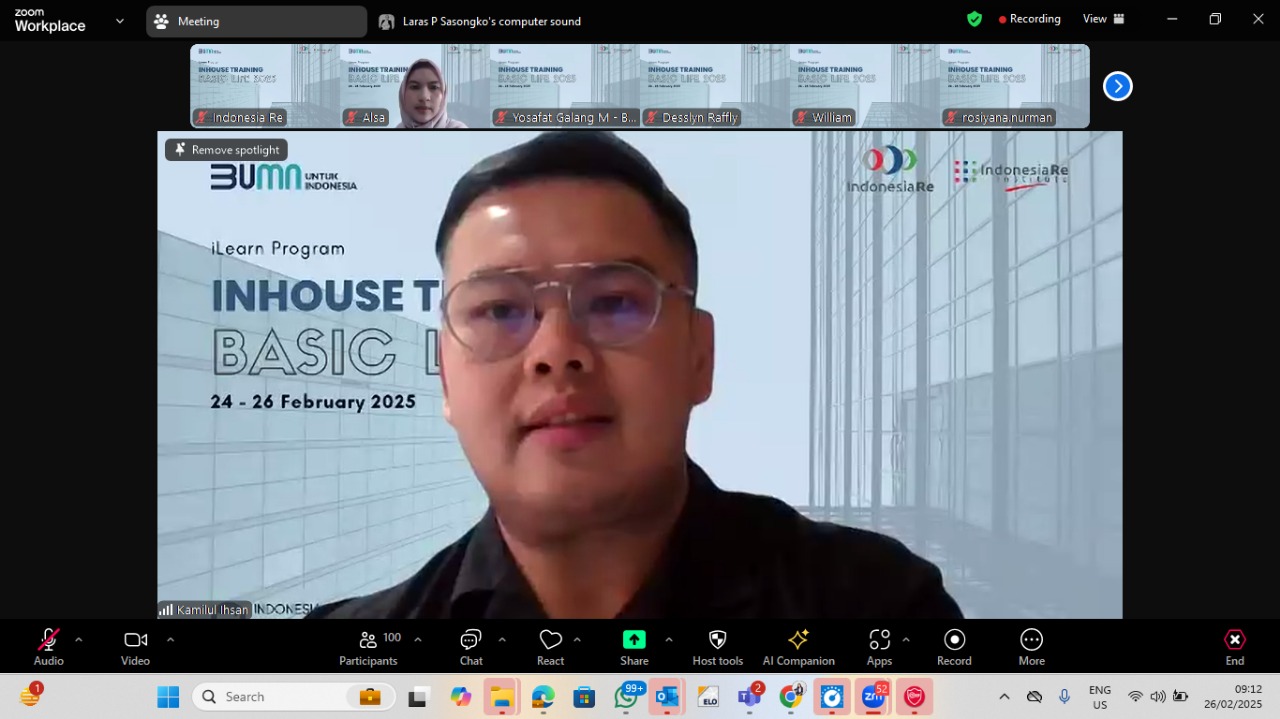1280x719 pixels.
Task: Open the Participants list
Action: pos(368,647)
